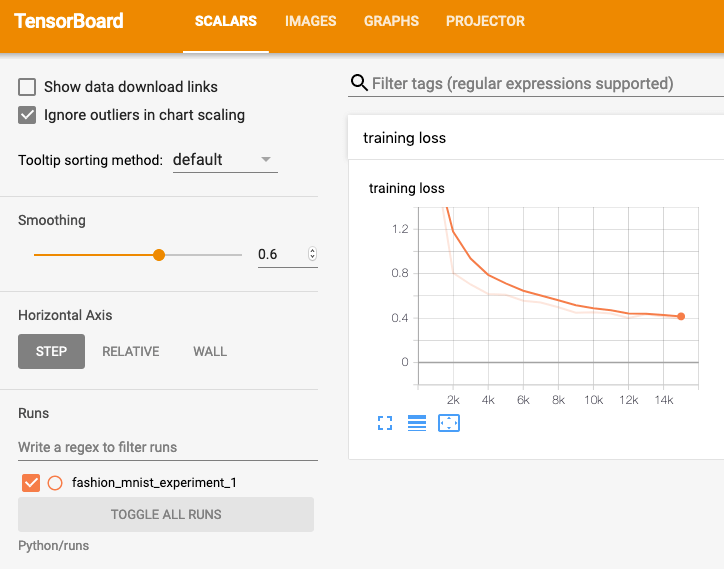Click last data point on loss curve
The height and width of the screenshot is (569, 724).
(x=681, y=316)
